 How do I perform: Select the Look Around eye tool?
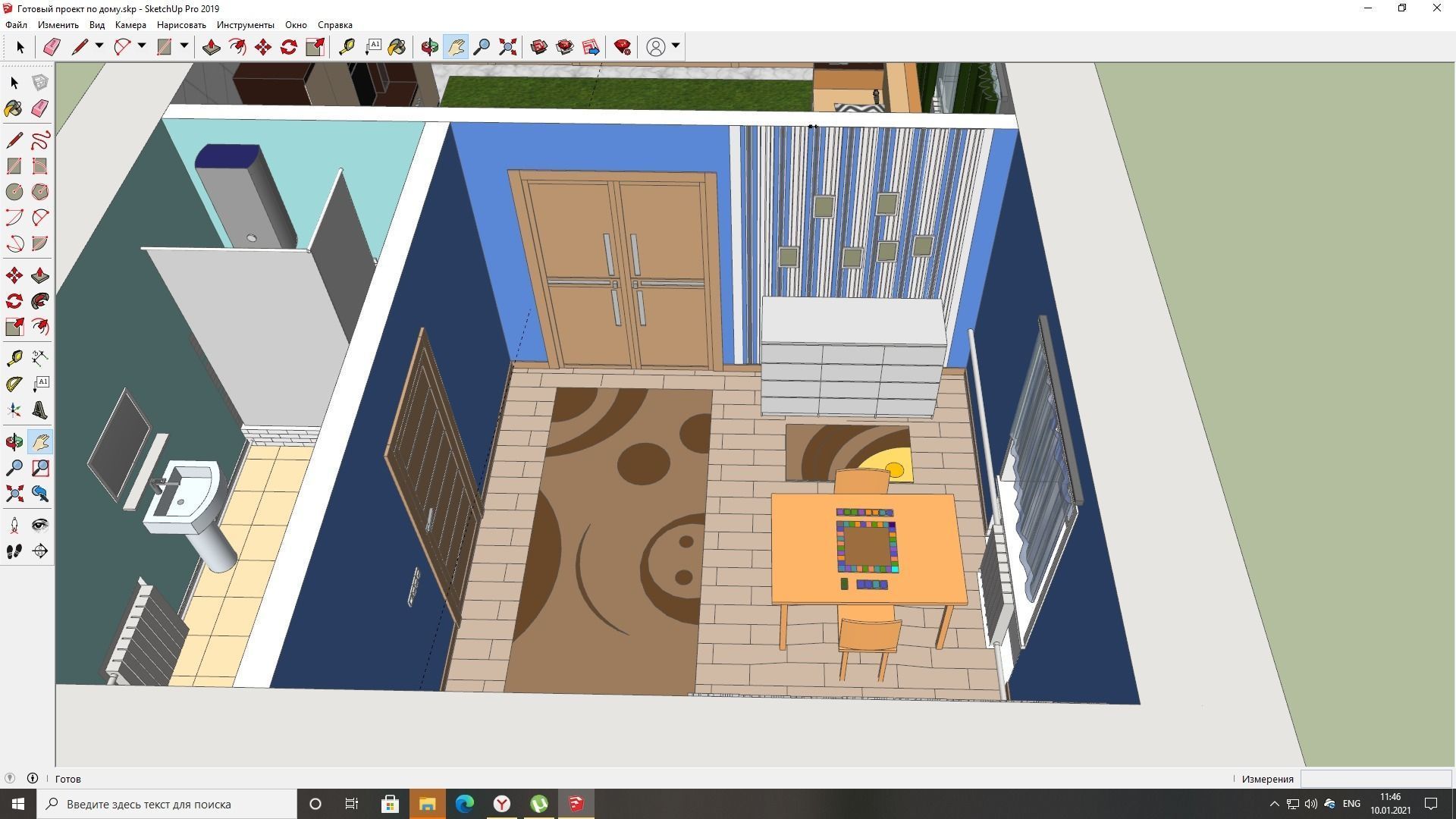click(40, 526)
